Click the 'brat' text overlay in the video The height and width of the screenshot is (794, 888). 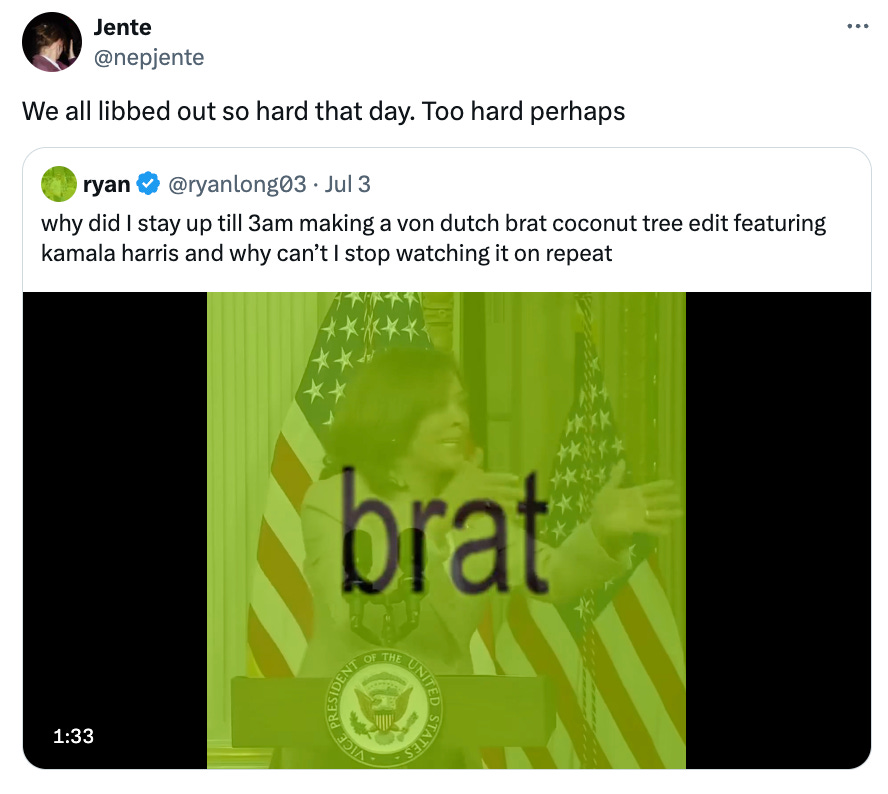click(445, 531)
